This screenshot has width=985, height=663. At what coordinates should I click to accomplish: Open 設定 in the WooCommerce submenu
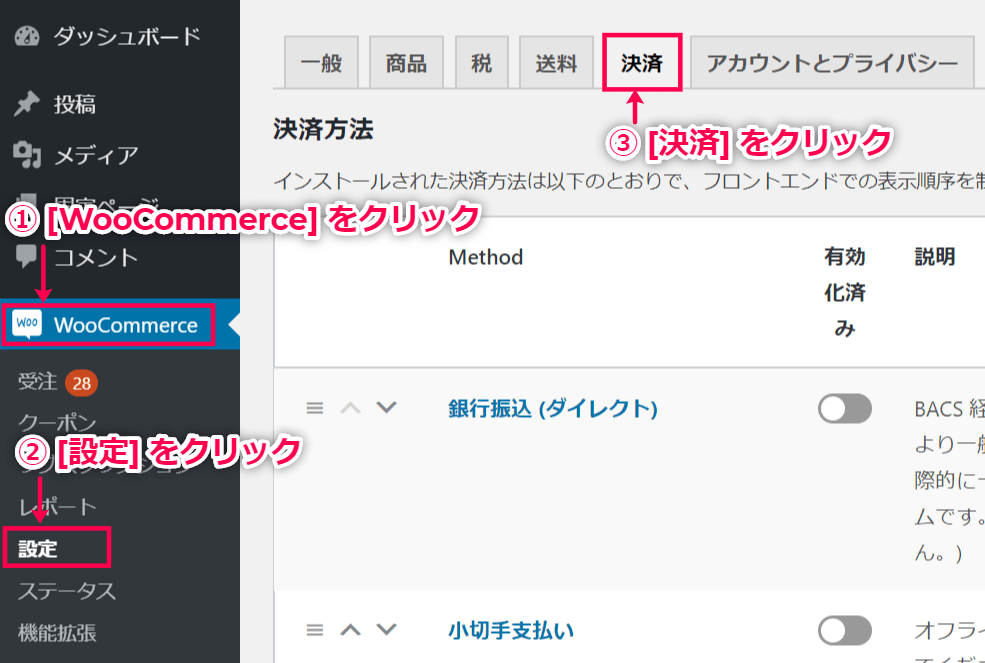click(x=38, y=549)
